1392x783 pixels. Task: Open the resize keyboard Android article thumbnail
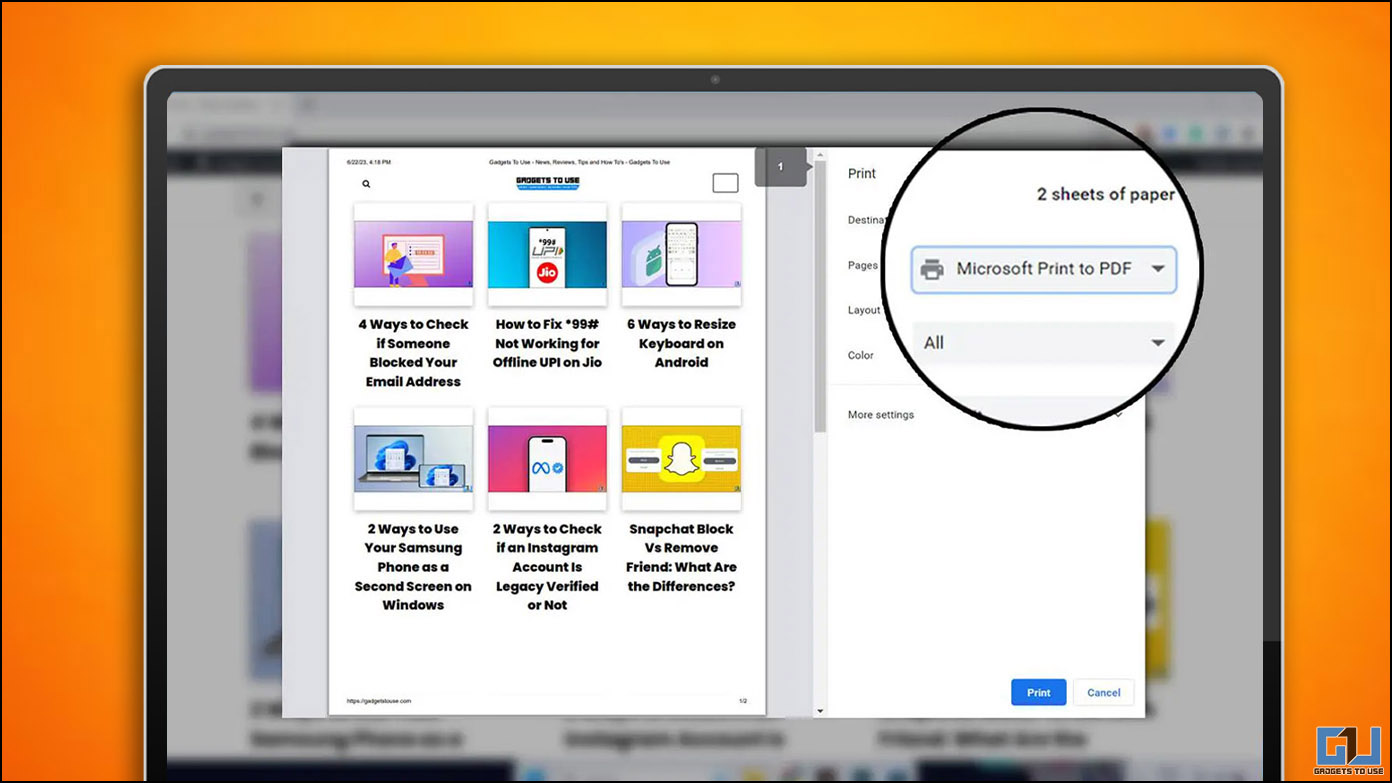pyautogui.click(x=681, y=255)
